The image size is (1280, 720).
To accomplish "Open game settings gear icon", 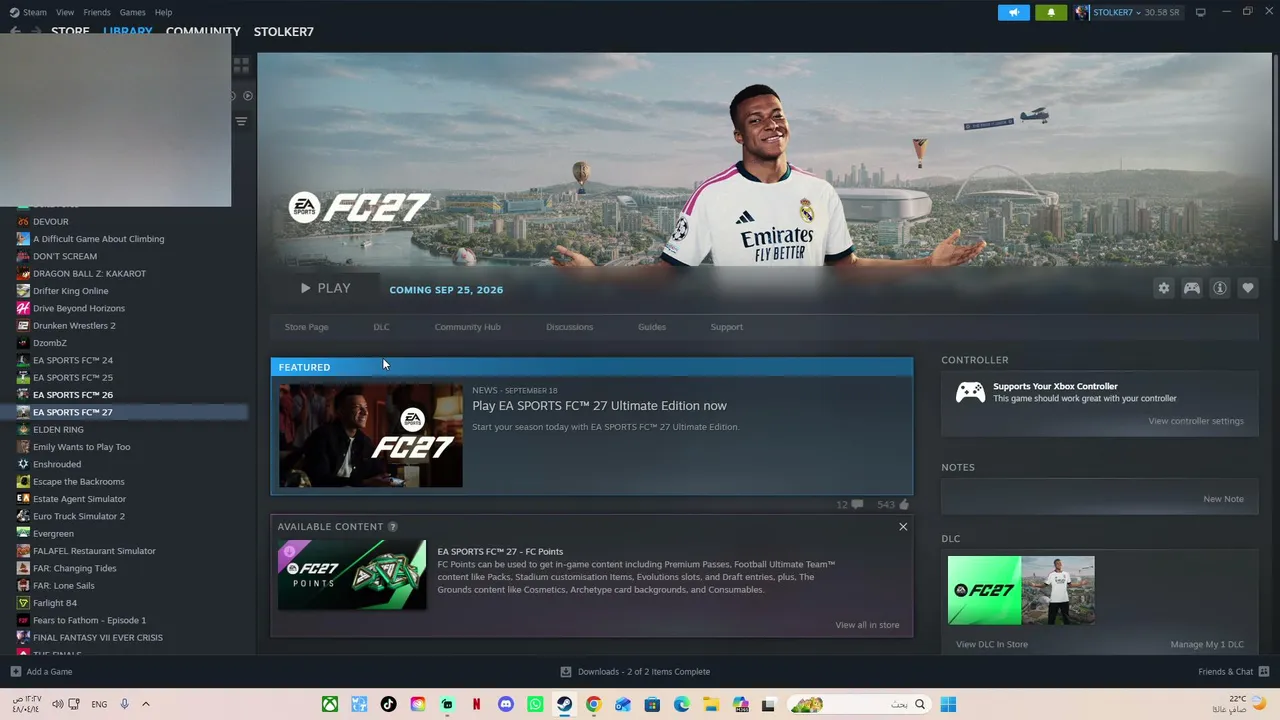I will tap(1163, 288).
